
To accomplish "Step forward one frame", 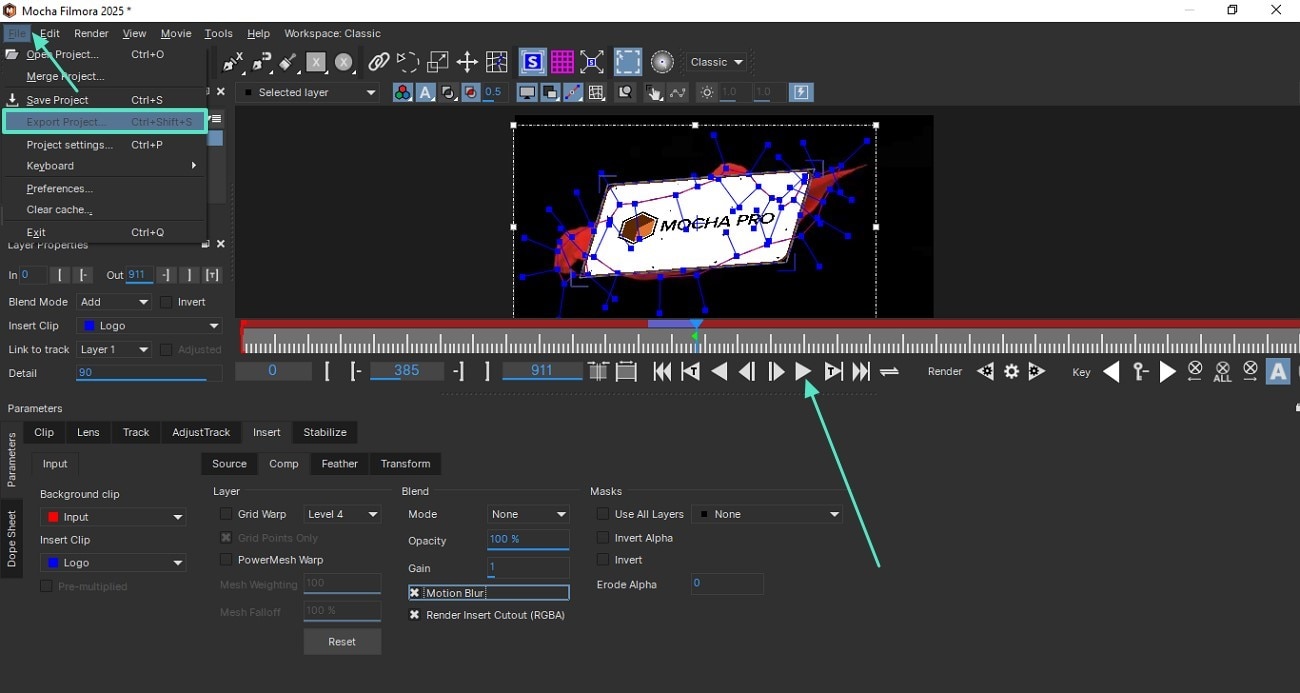I will click(x=776, y=372).
